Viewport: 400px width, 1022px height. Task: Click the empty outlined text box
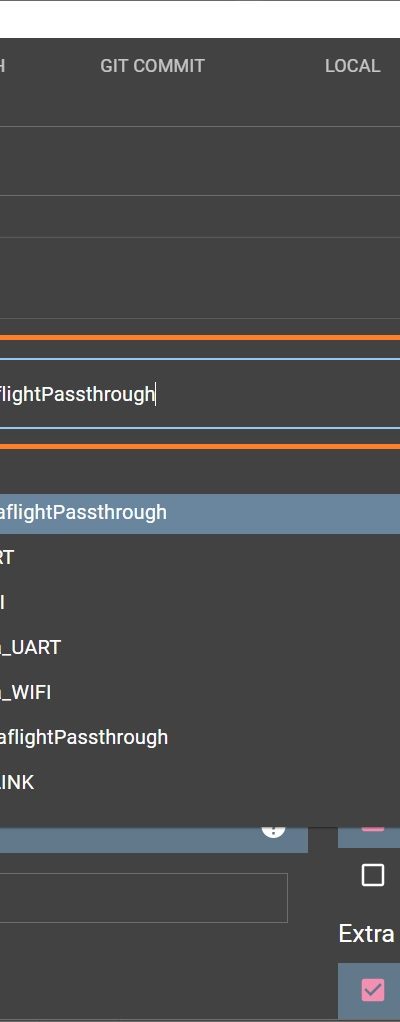143,898
